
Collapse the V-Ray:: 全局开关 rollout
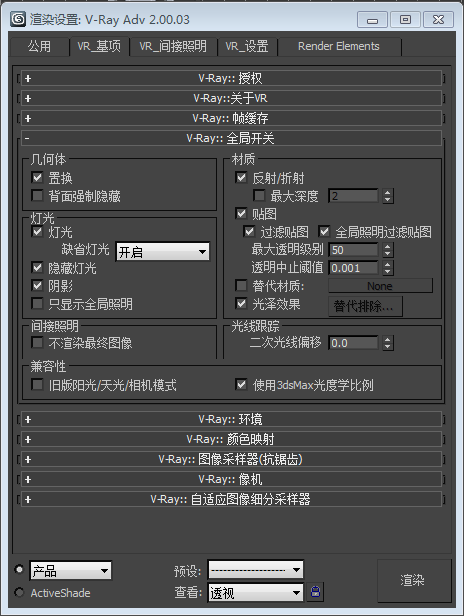pos(231,138)
